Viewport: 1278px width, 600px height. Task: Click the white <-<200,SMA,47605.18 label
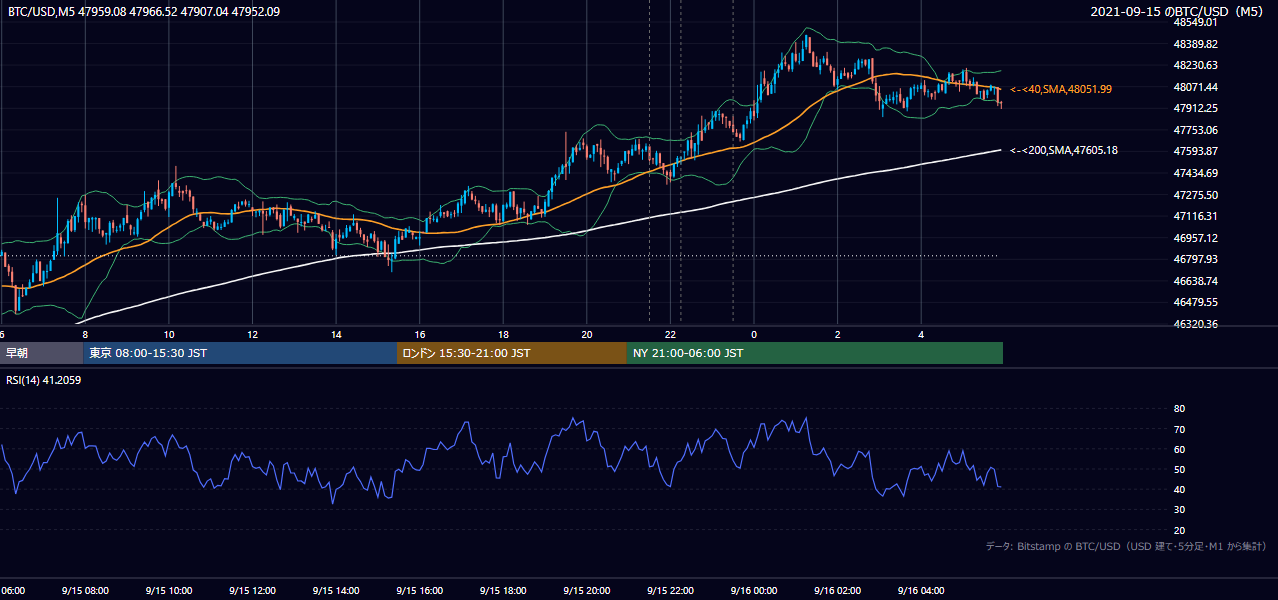[x=1064, y=150]
